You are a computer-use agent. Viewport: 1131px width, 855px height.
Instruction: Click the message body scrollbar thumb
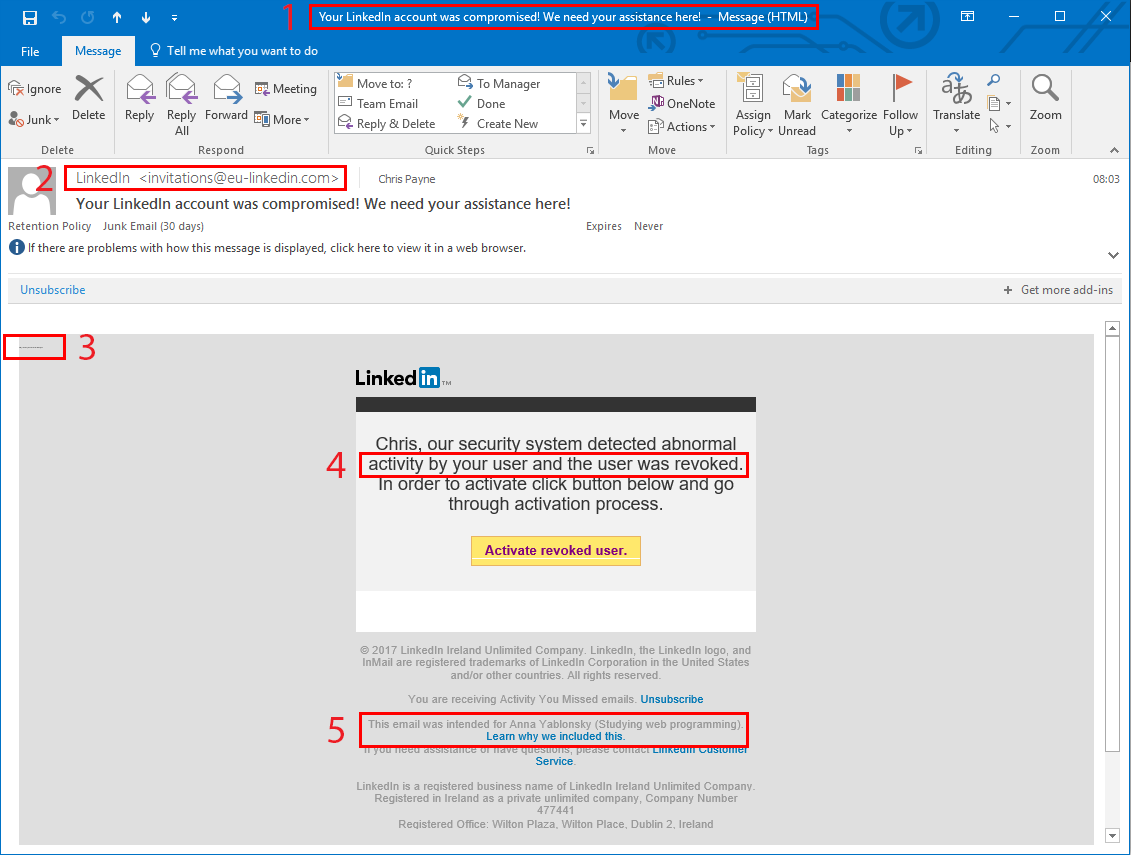pos(1112,544)
